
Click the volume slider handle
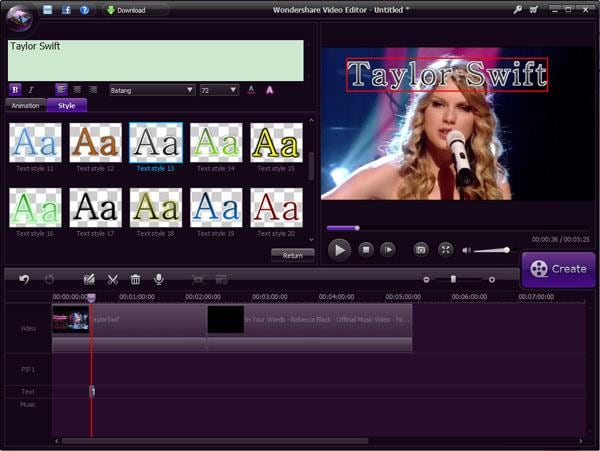coord(507,250)
